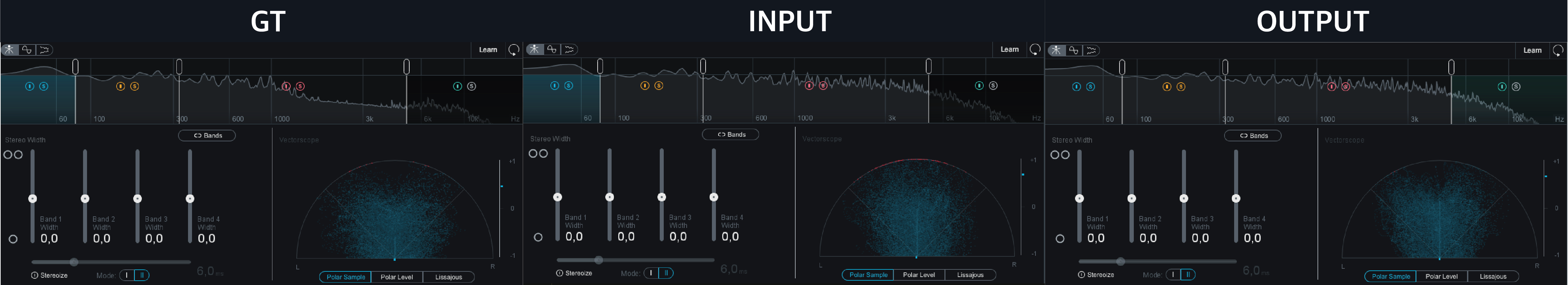The image size is (1568, 285).
Task: Toggle the teal band 4 bypass in OUTPUT panel
Action: pos(1502,87)
